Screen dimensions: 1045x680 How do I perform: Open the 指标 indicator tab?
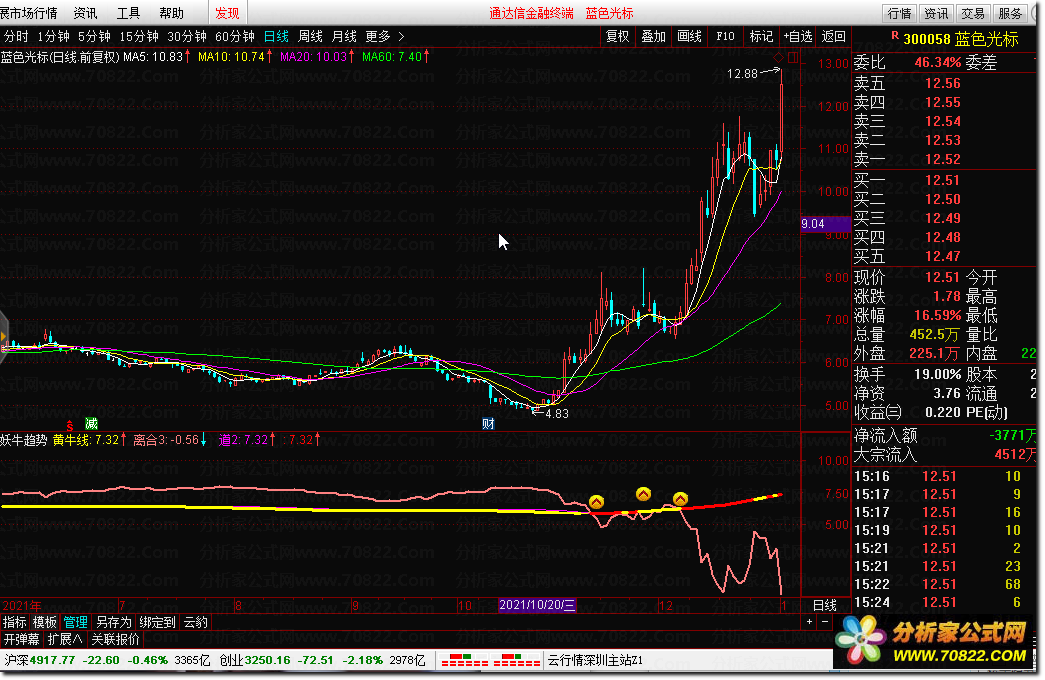[x=15, y=622]
